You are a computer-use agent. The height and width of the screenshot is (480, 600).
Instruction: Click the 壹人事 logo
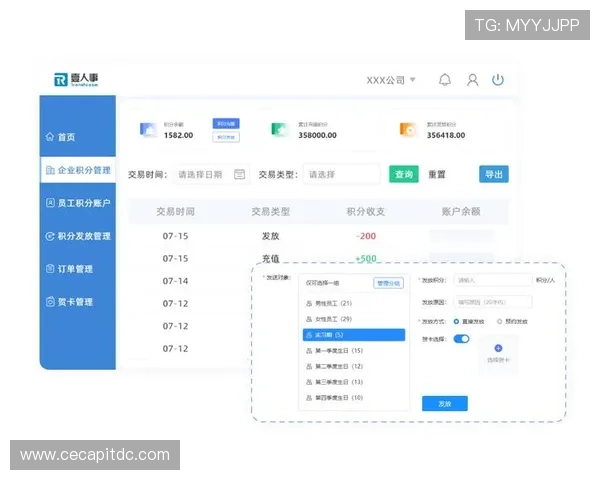(76, 80)
